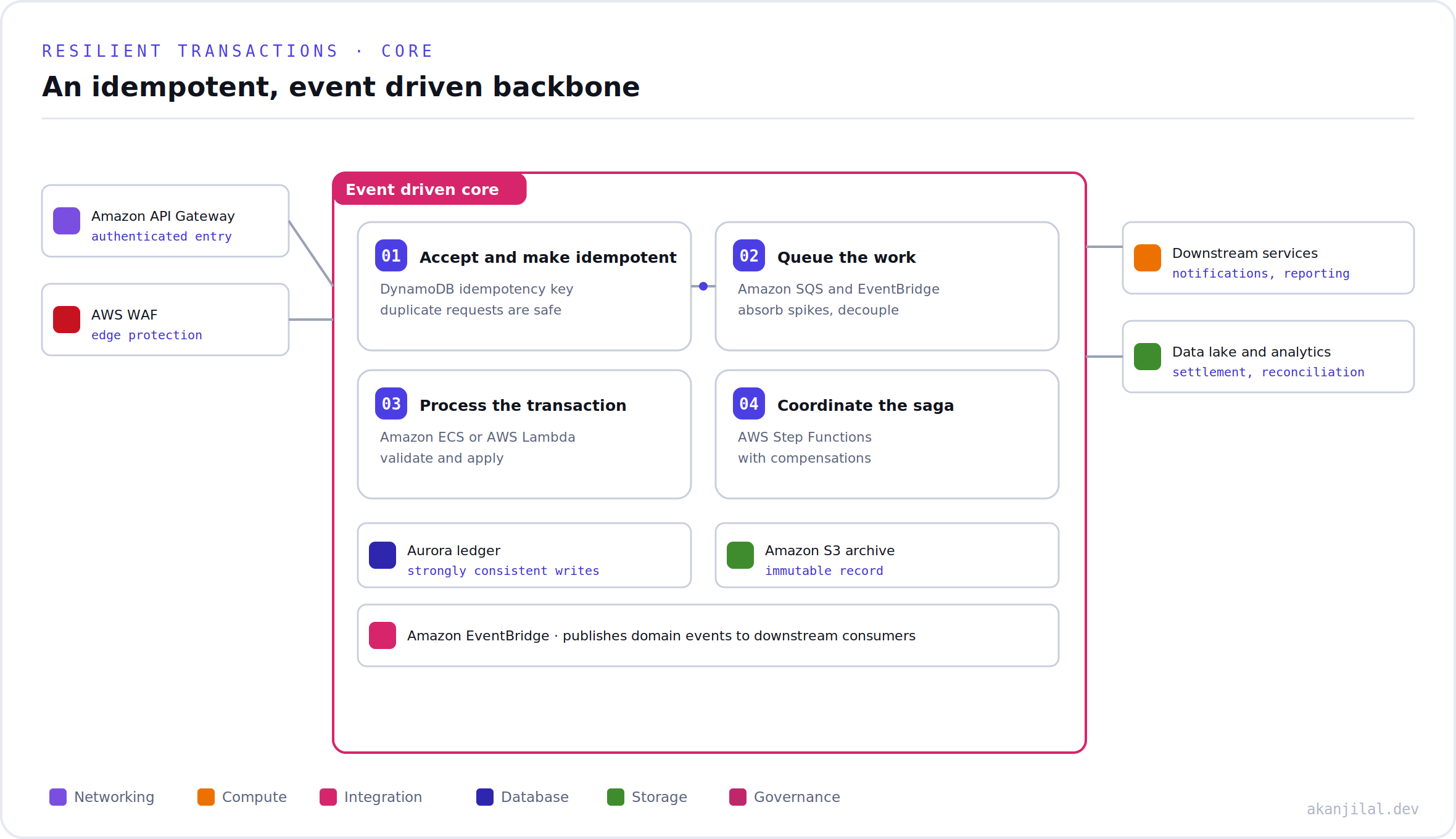Click the duplicate requests are safe line
This screenshot has width=1456, height=839.
click(471, 310)
